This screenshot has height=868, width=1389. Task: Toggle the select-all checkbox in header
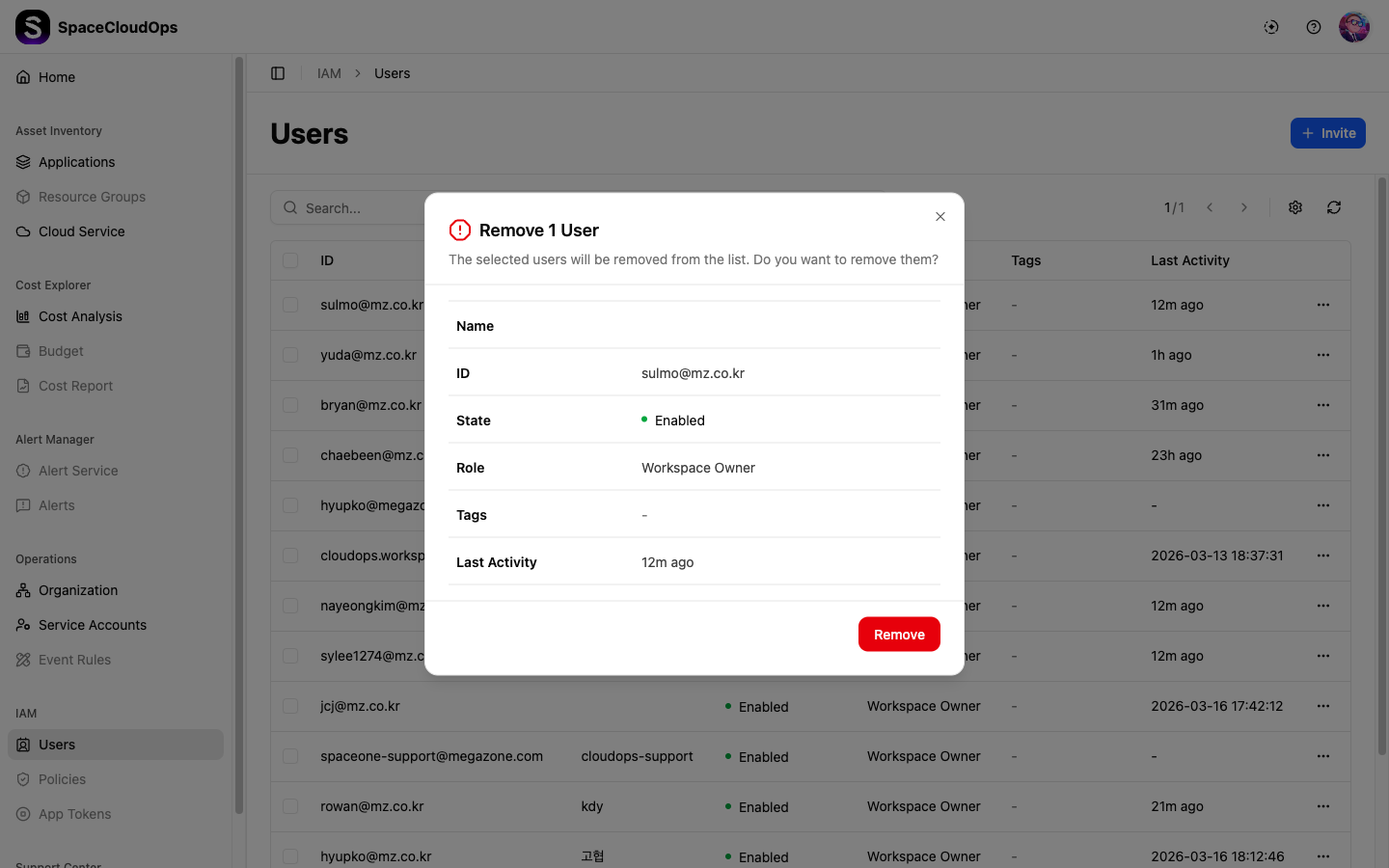click(290, 260)
